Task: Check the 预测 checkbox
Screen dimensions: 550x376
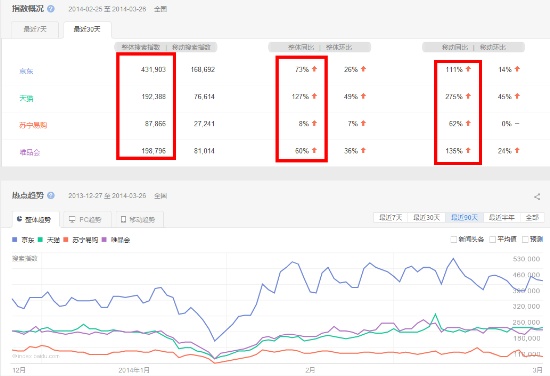Action: (x=525, y=240)
